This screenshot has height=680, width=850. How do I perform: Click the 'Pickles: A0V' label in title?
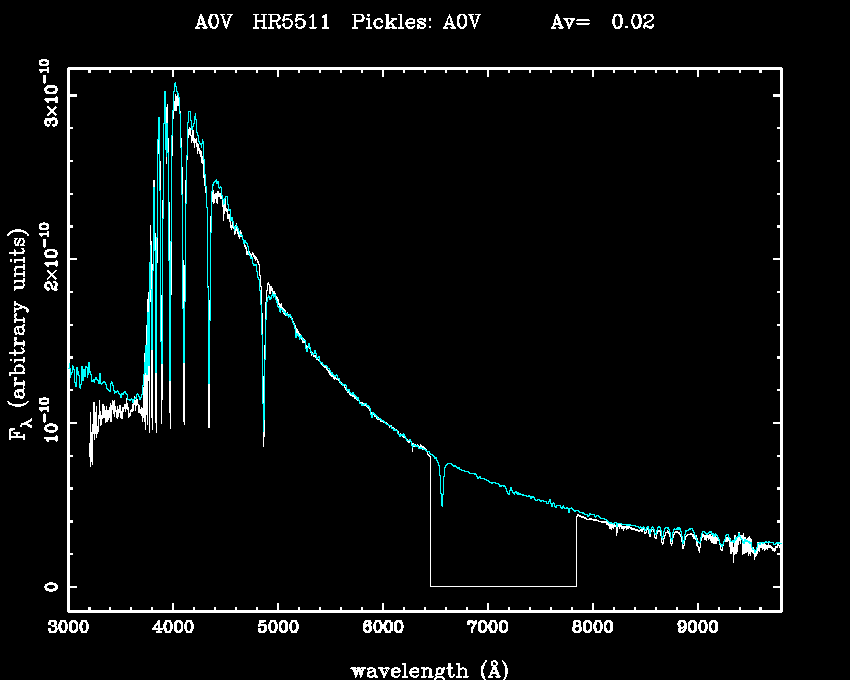tap(416, 22)
